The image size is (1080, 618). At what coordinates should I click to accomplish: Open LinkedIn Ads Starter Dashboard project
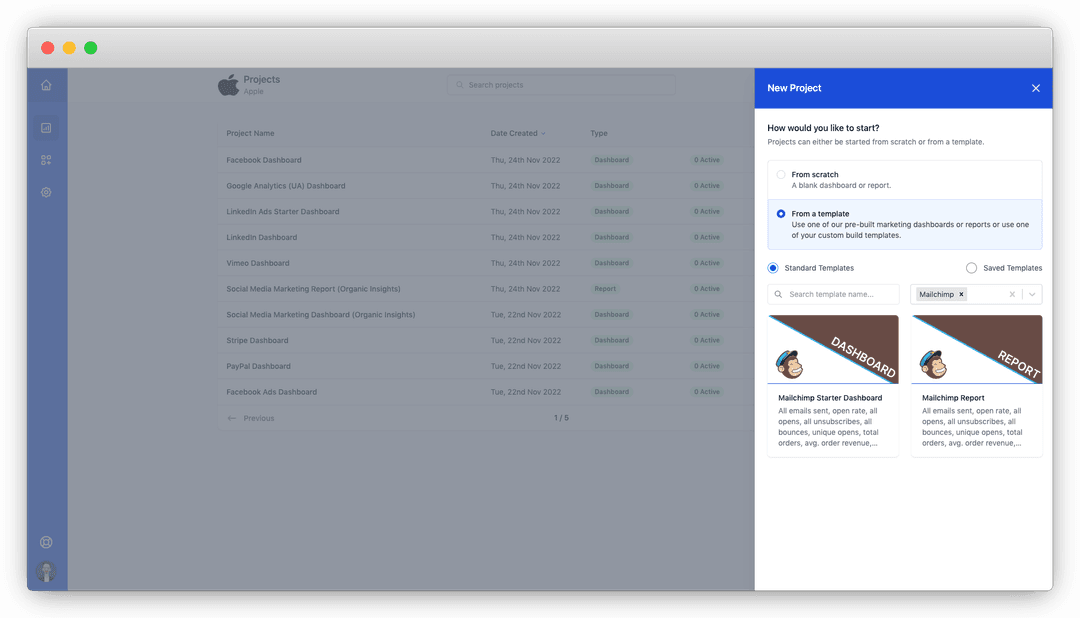[x=282, y=212]
